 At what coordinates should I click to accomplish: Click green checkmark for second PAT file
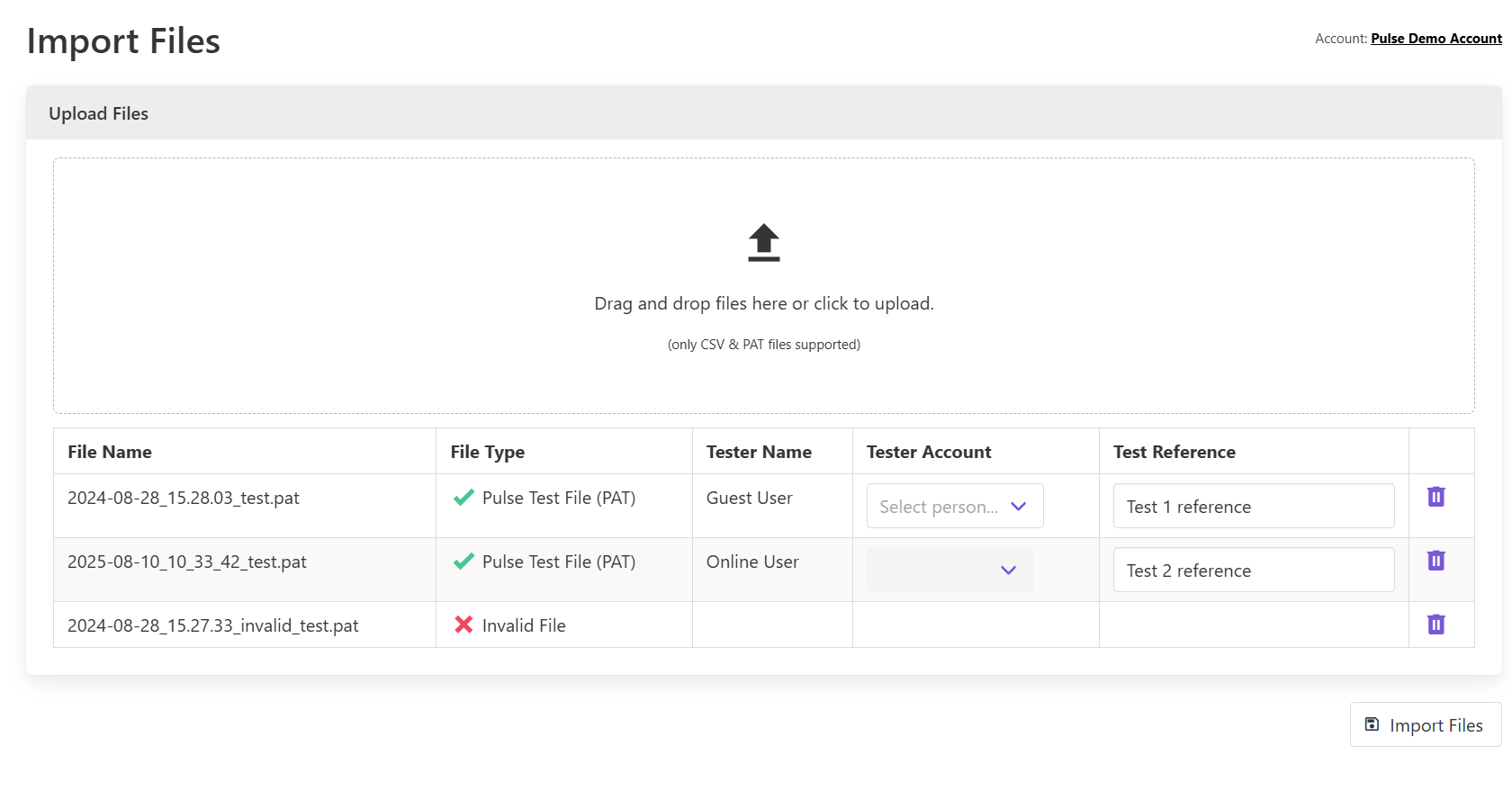[x=463, y=562]
